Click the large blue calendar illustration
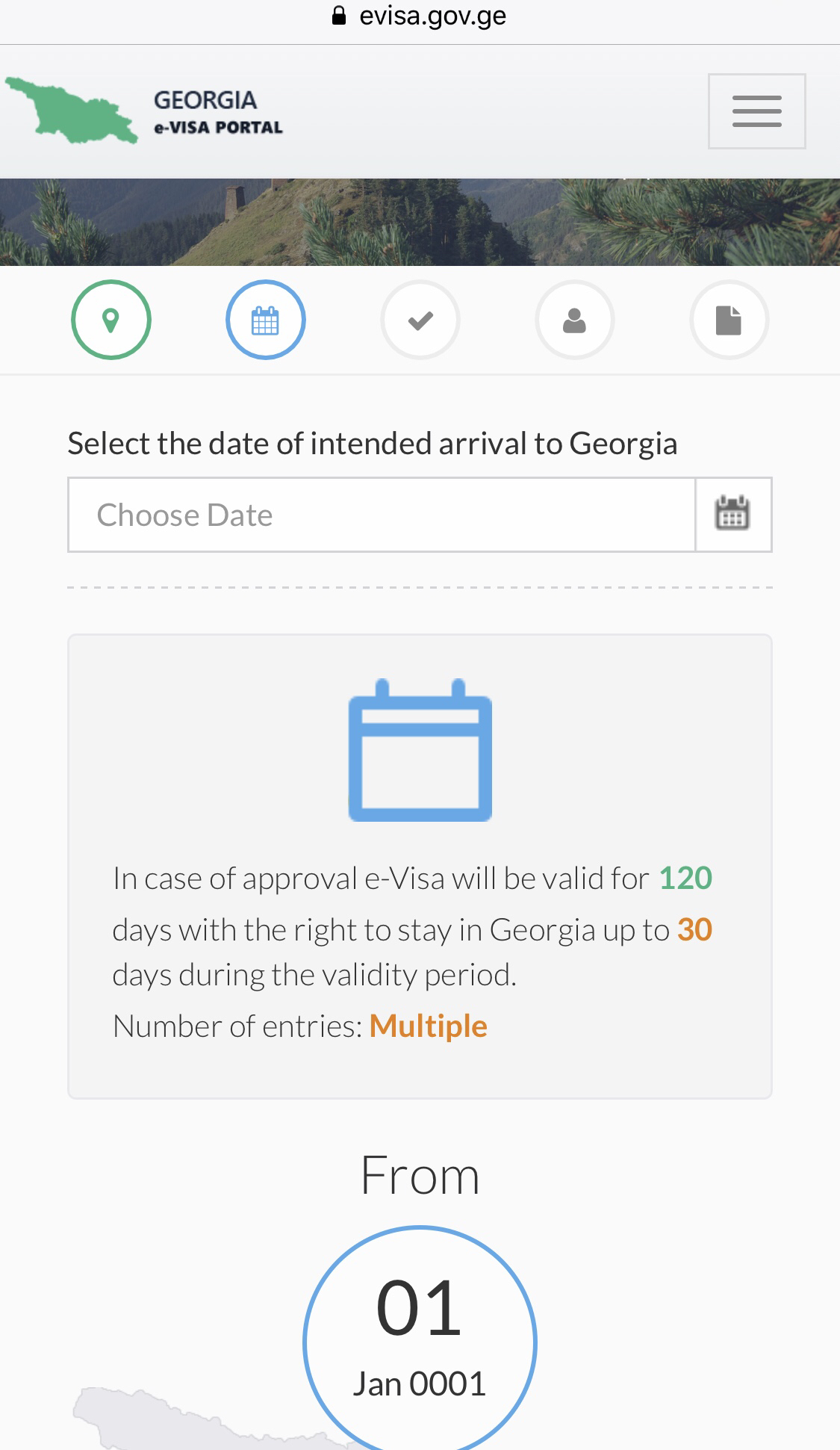This screenshot has width=840, height=1450. coord(420,750)
